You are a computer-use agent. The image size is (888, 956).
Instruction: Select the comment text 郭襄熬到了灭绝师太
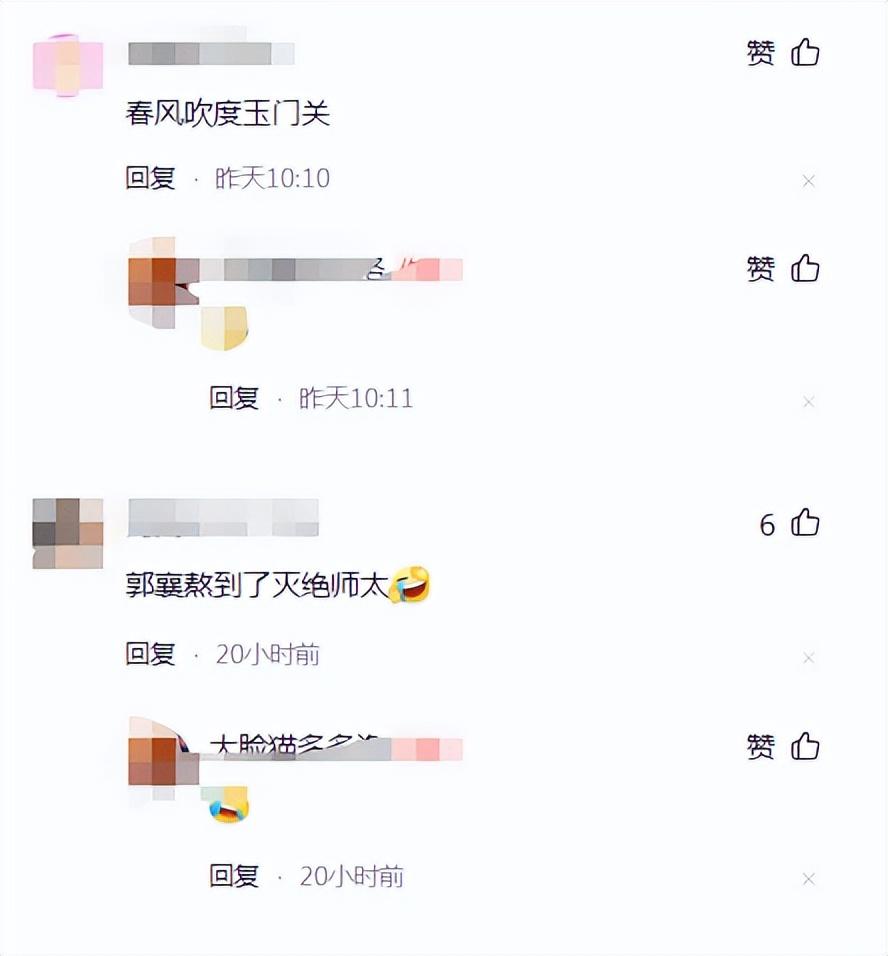[257, 586]
